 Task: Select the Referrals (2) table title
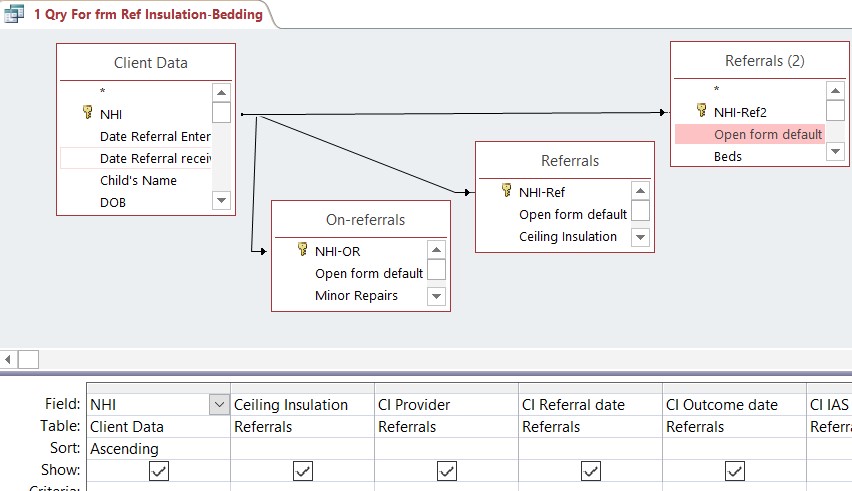coord(765,61)
